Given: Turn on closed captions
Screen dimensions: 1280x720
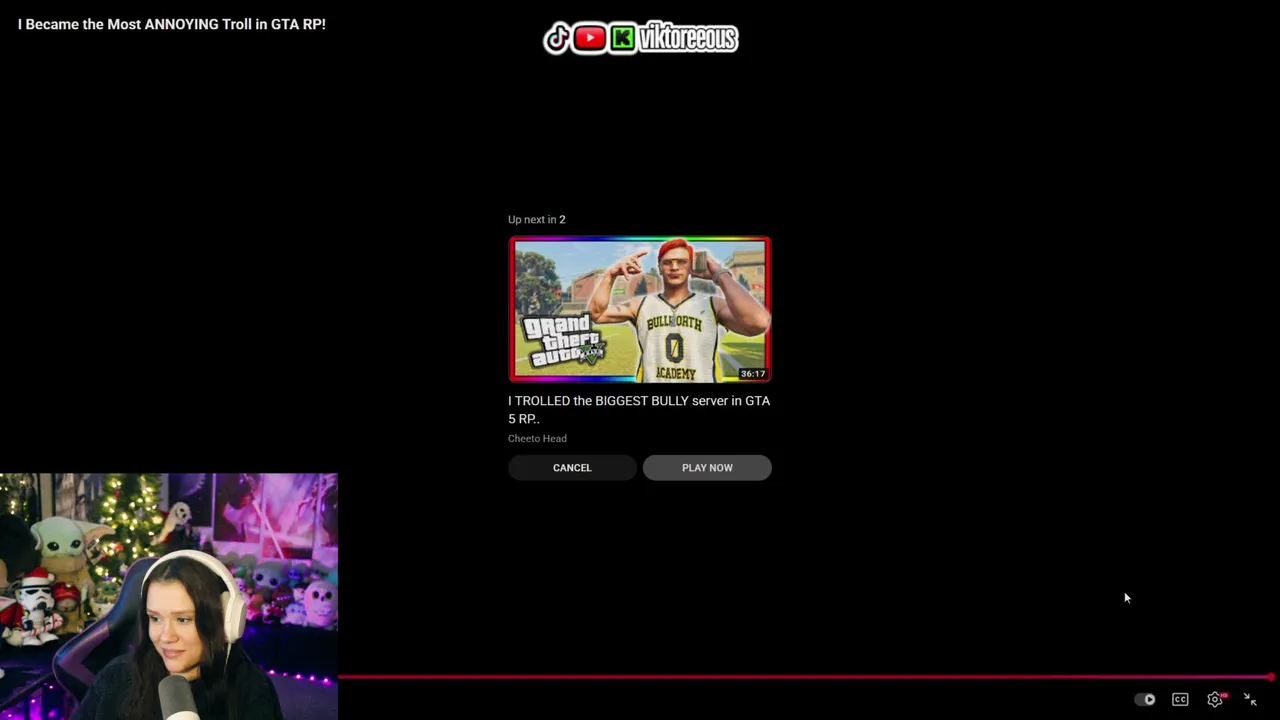Looking at the screenshot, I should click(x=1180, y=700).
